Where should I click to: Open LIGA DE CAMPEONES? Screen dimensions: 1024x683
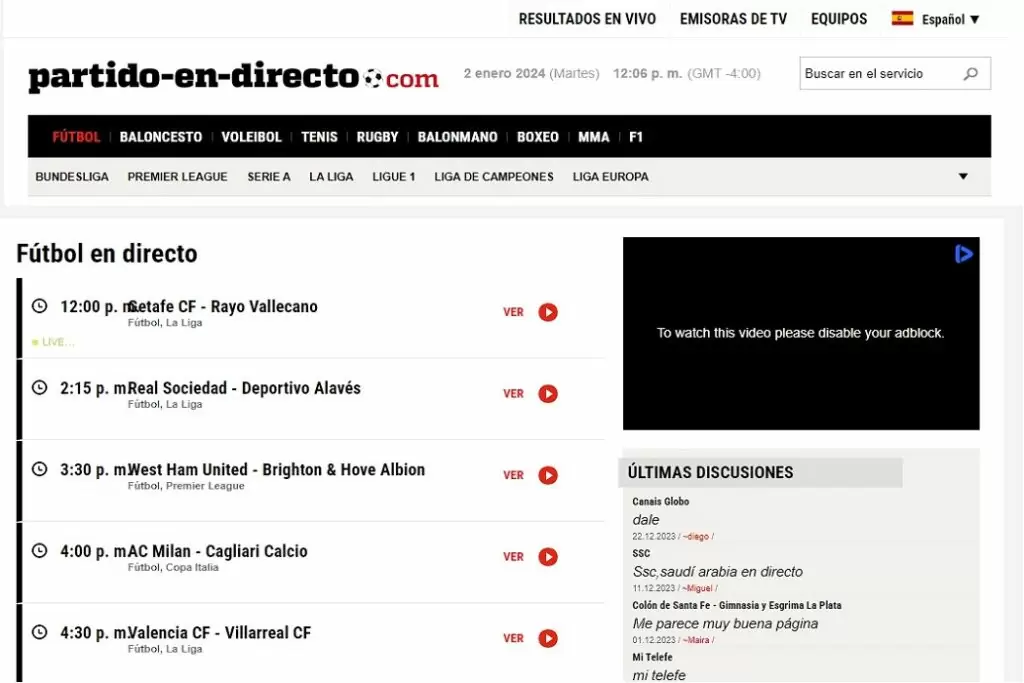pyautogui.click(x=494, y=177)
